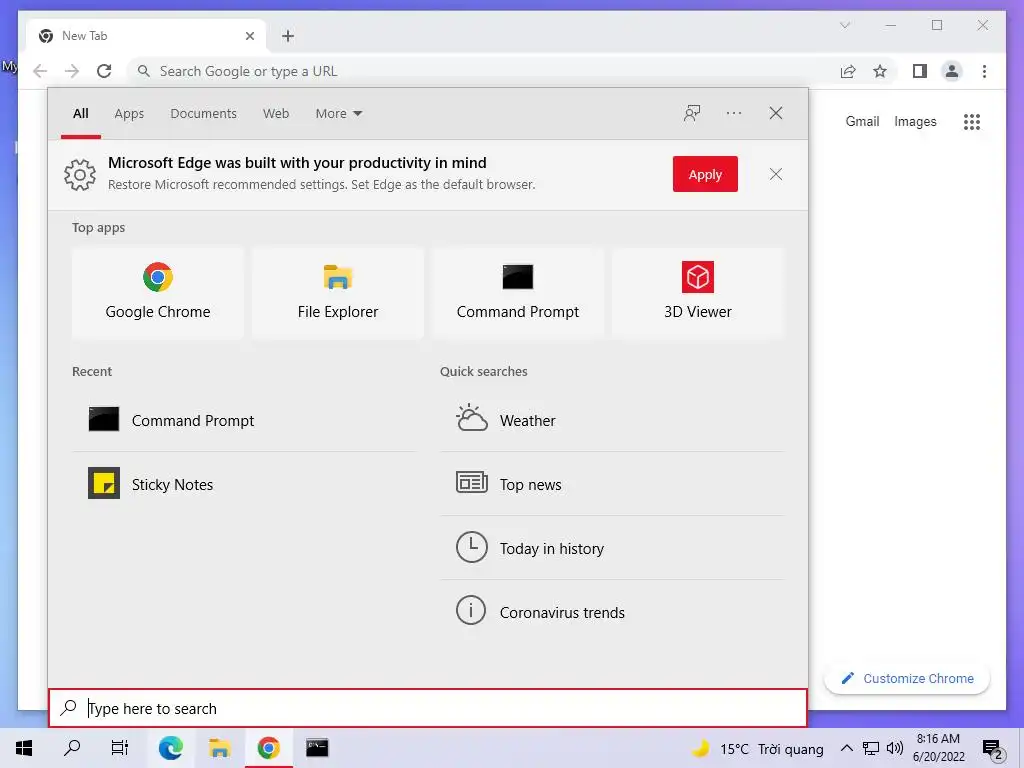
Task: Click the settings gear in Edge banner
Action: 80,174
